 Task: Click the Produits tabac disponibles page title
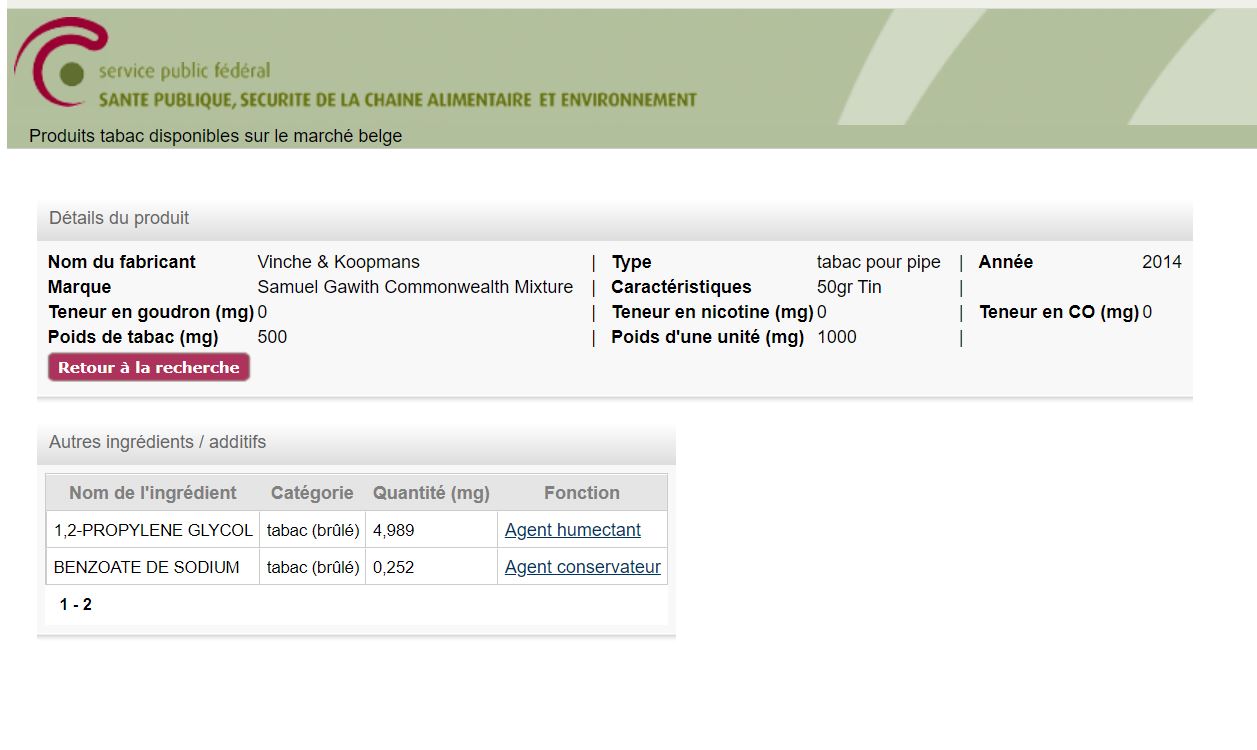tap(216, 136)
